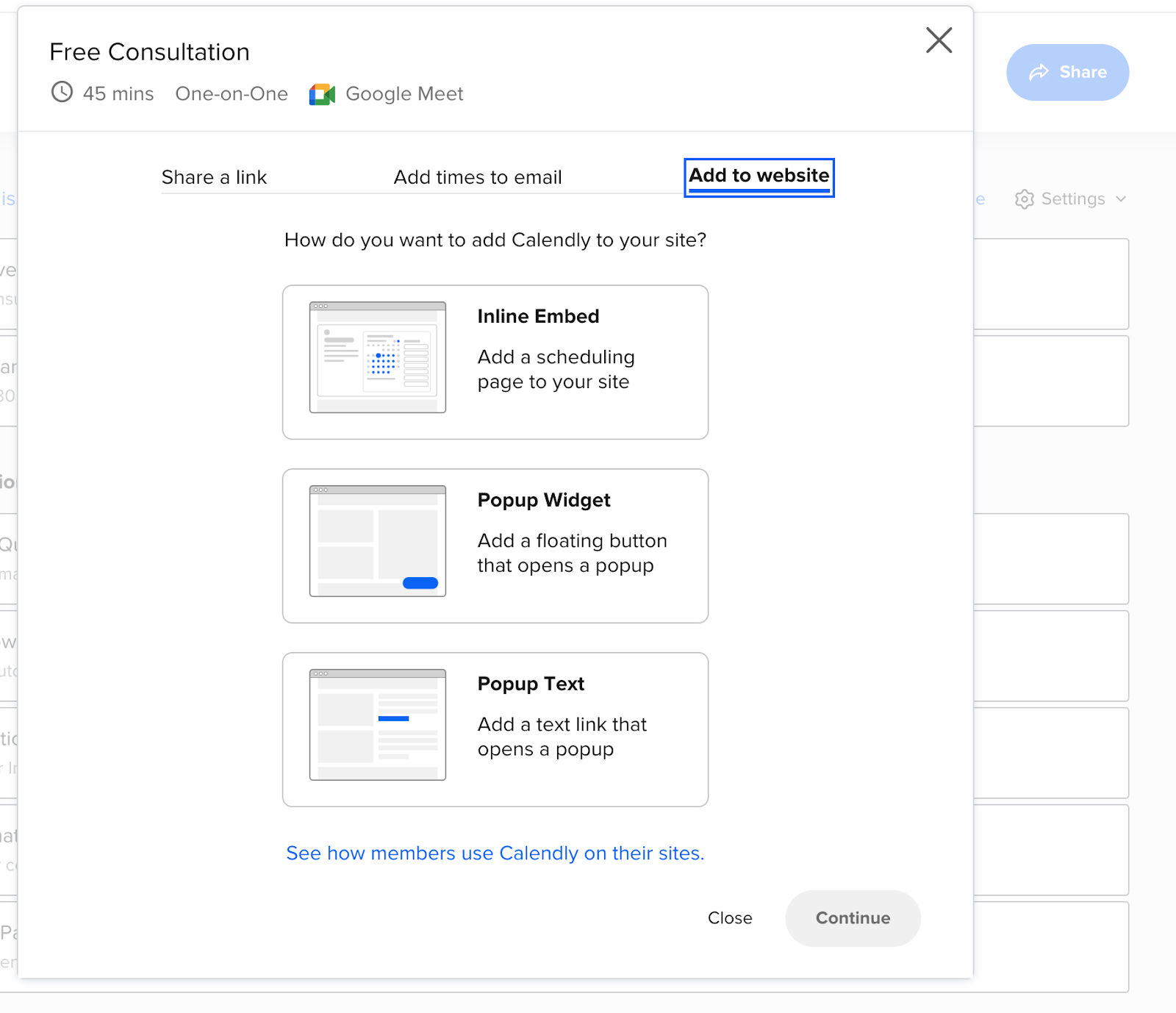Click 'Add a scheduling page to your site' text
The image size is (1176, 1013).
[x=556, y=369]
